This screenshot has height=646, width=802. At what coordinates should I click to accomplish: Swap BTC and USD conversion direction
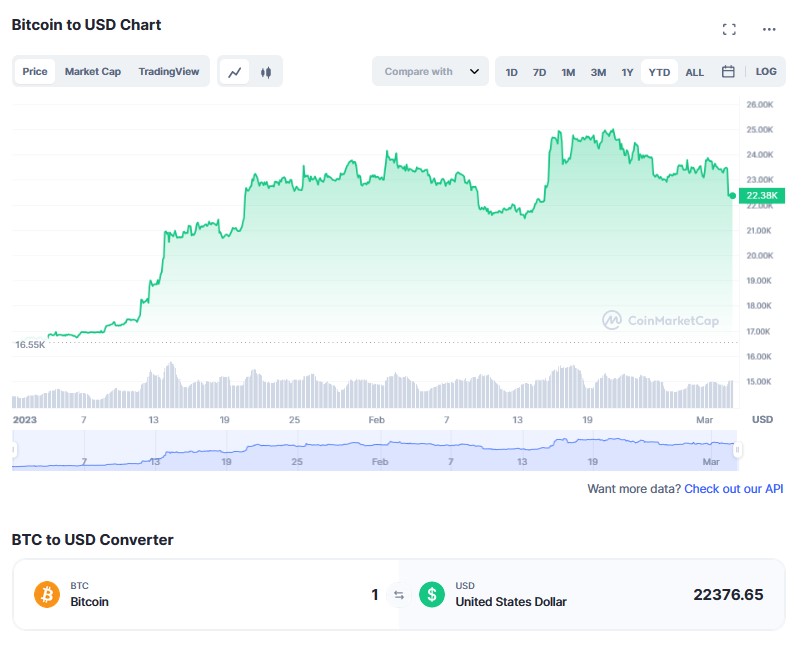[399, 595]
